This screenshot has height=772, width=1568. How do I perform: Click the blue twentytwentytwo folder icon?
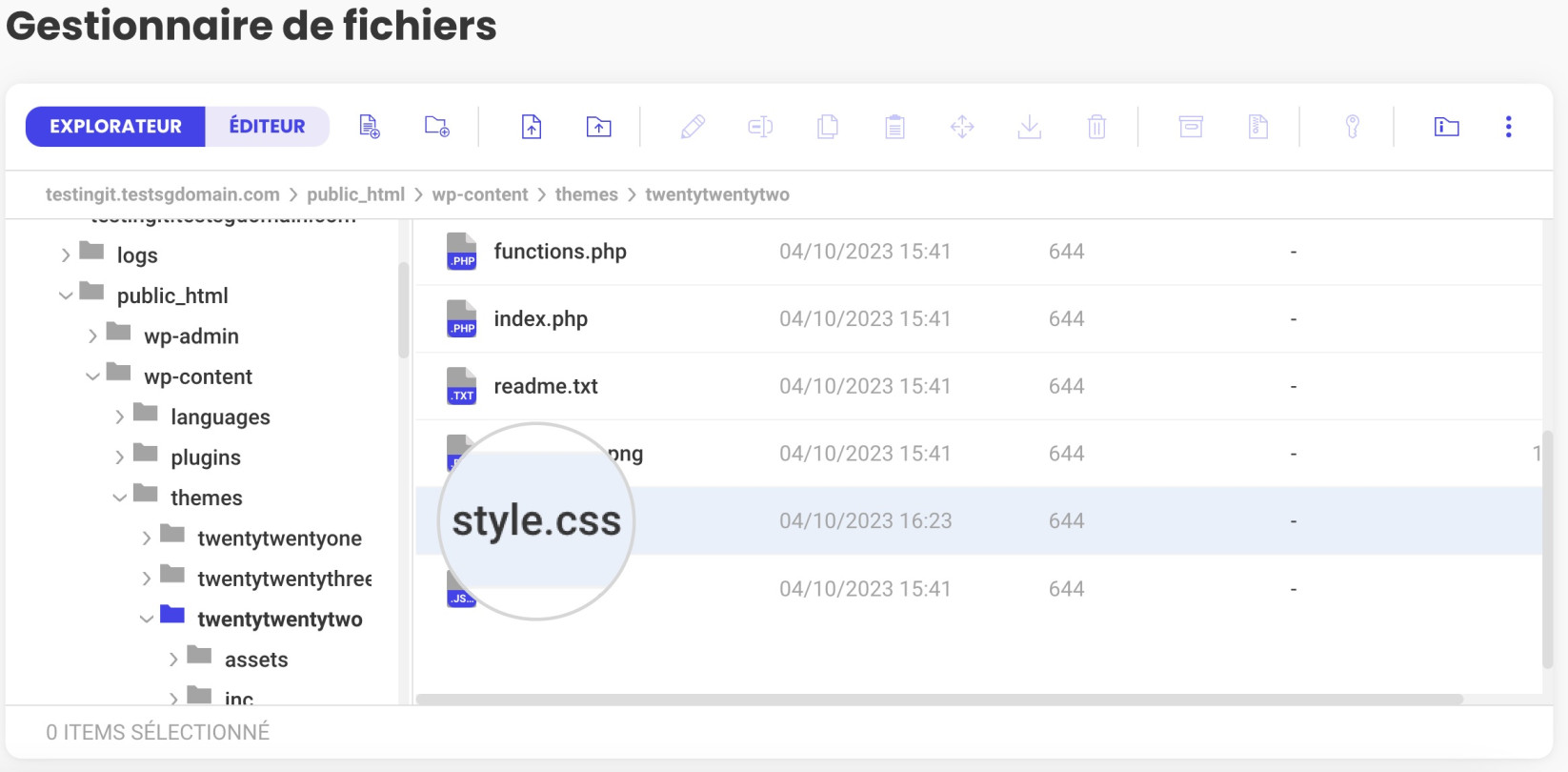click(x=172, y=614)
